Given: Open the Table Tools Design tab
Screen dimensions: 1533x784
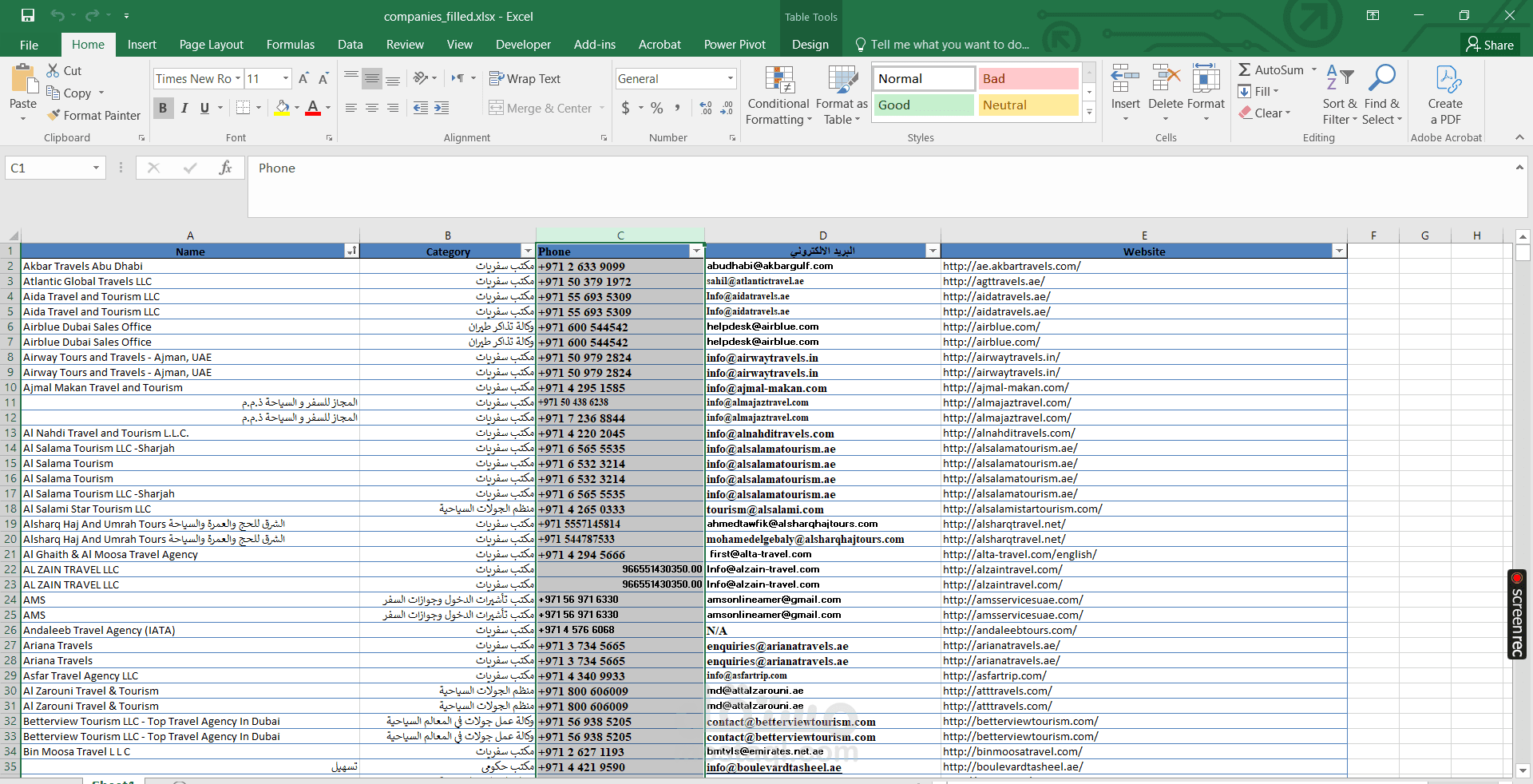Looking at the screenshot, I should (x=810, y=45).
